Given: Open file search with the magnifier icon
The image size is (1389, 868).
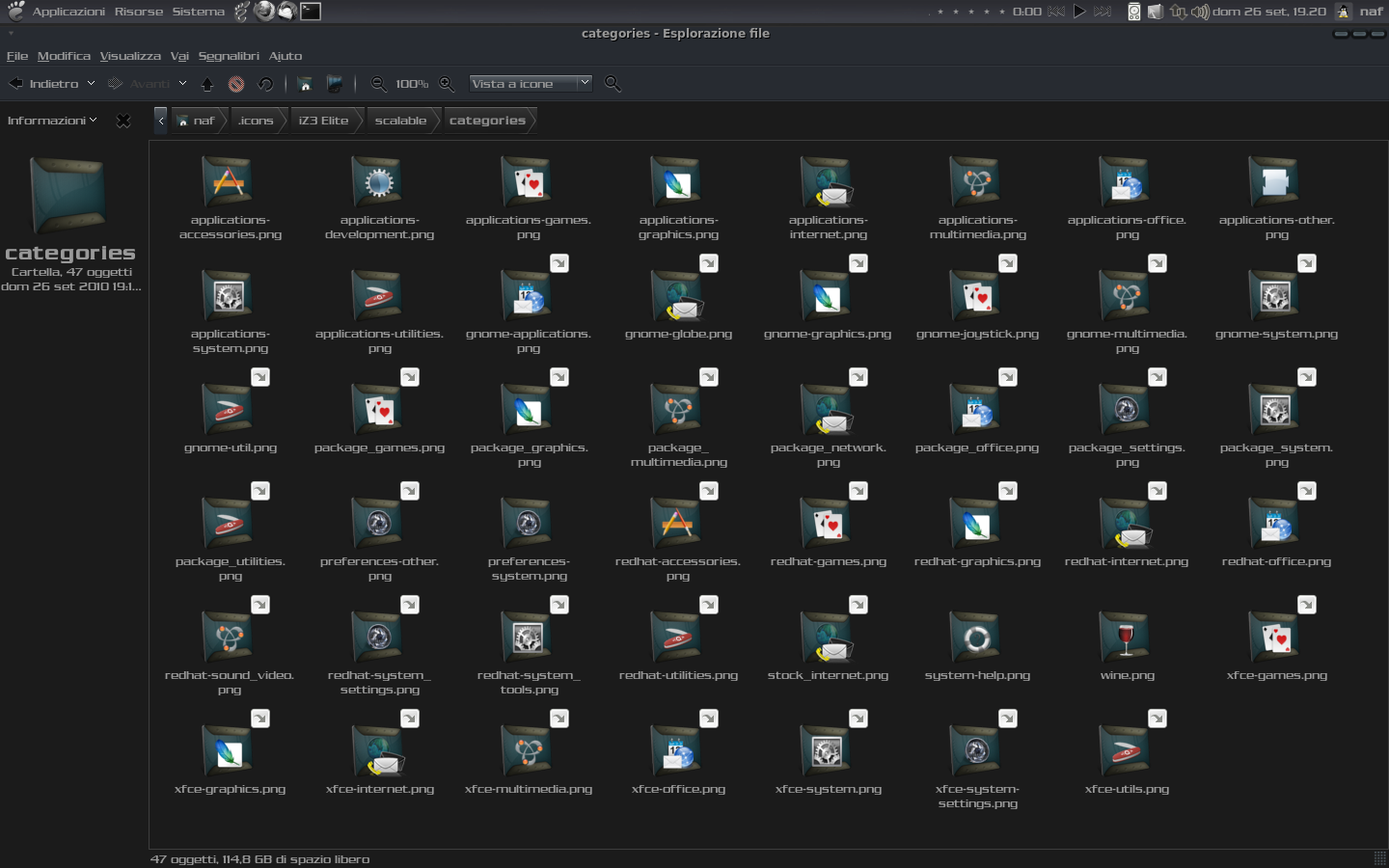Looking at the screenshot, I should pyautogui.click(x=613, y=84).
